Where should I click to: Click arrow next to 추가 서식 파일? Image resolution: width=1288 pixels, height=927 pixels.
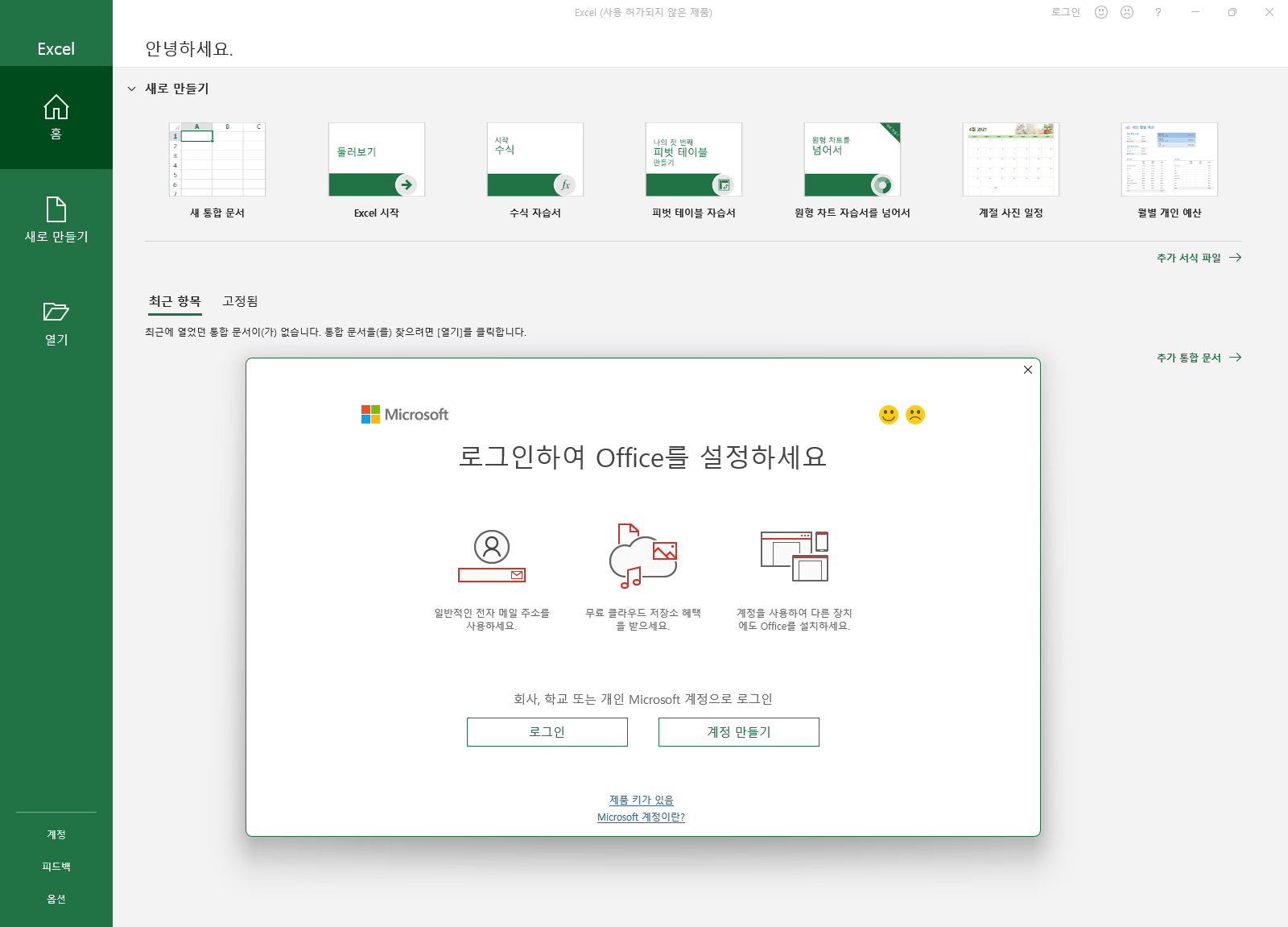click(x=1236, y=258)
